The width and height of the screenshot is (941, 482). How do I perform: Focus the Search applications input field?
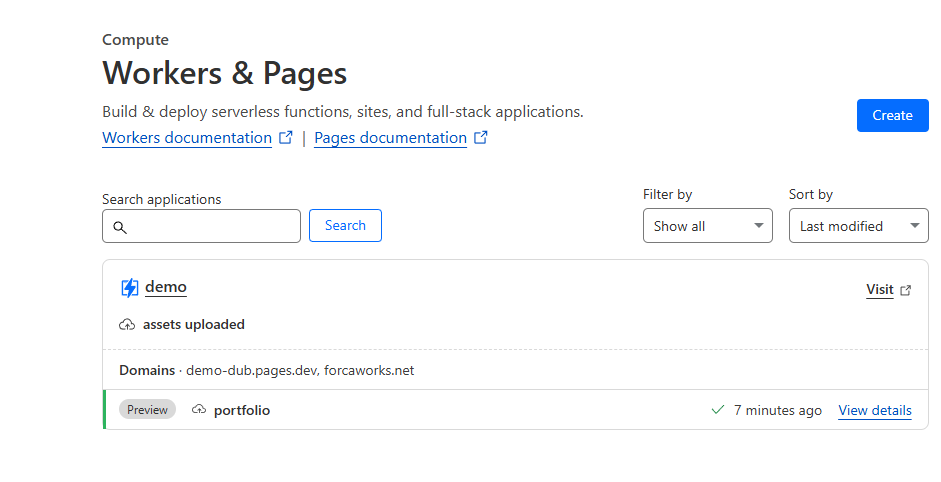tap(201, 226)
